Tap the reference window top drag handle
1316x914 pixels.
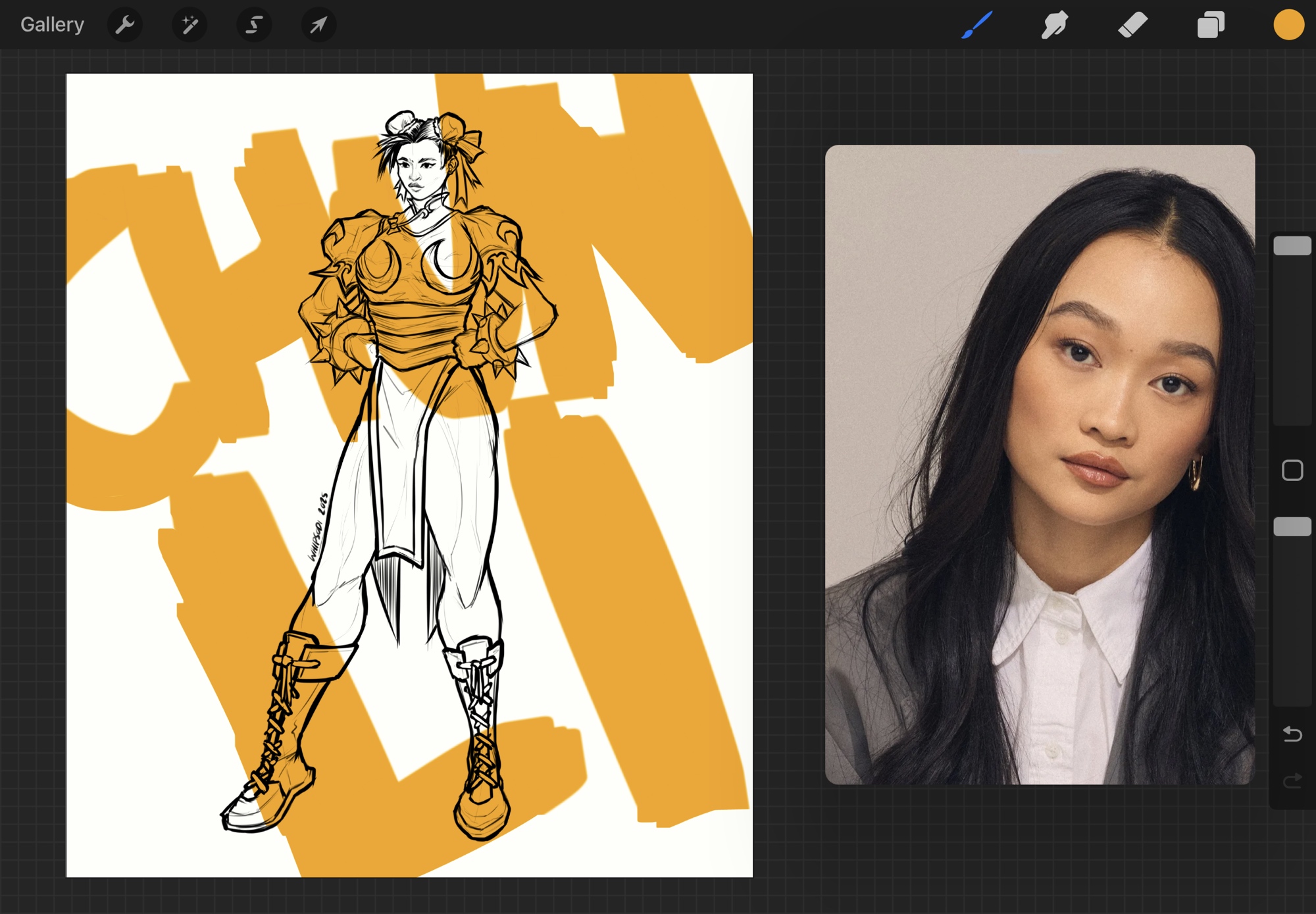click(1040, 153)
